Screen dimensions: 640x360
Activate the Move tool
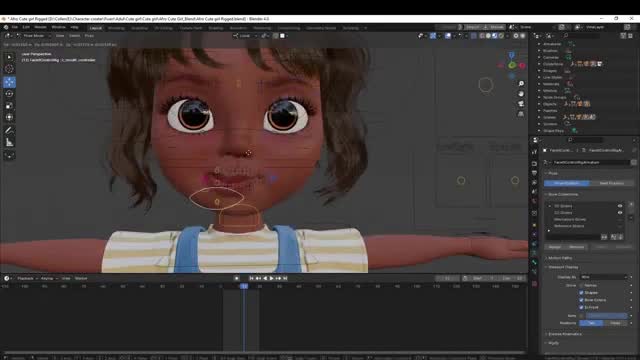point(9,82)
